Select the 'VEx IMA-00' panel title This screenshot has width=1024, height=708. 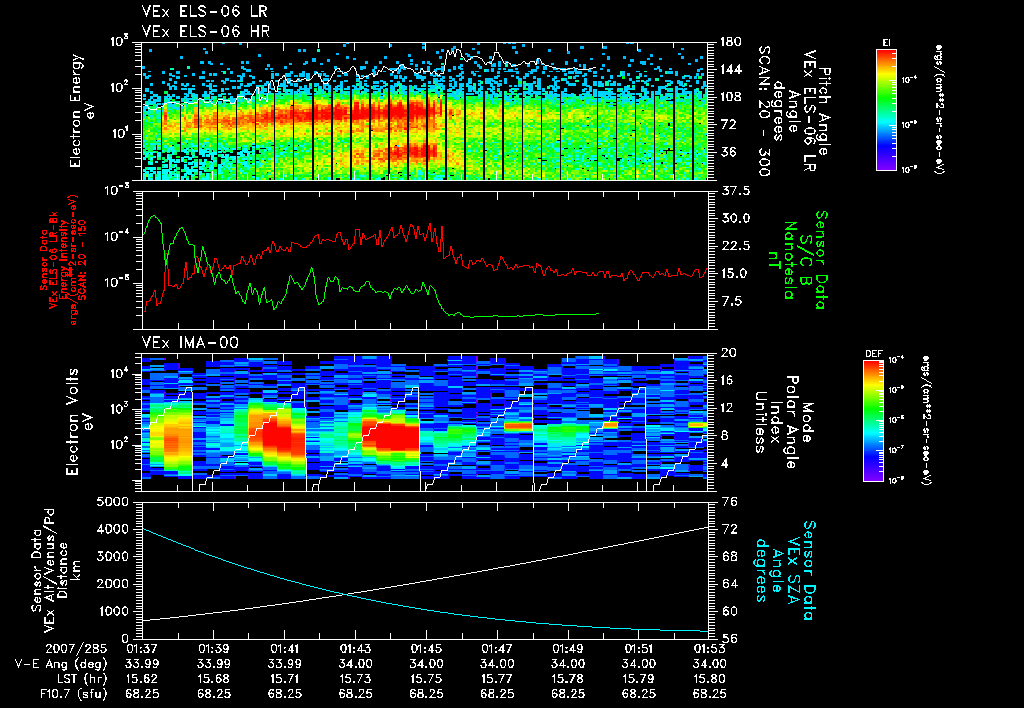point(190,343)
